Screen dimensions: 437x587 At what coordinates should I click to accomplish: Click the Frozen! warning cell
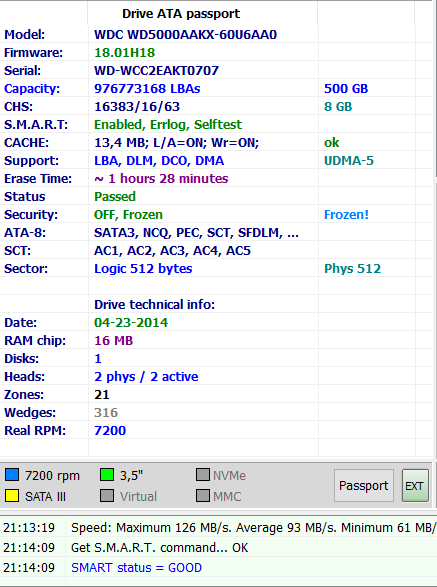[346, 215]
